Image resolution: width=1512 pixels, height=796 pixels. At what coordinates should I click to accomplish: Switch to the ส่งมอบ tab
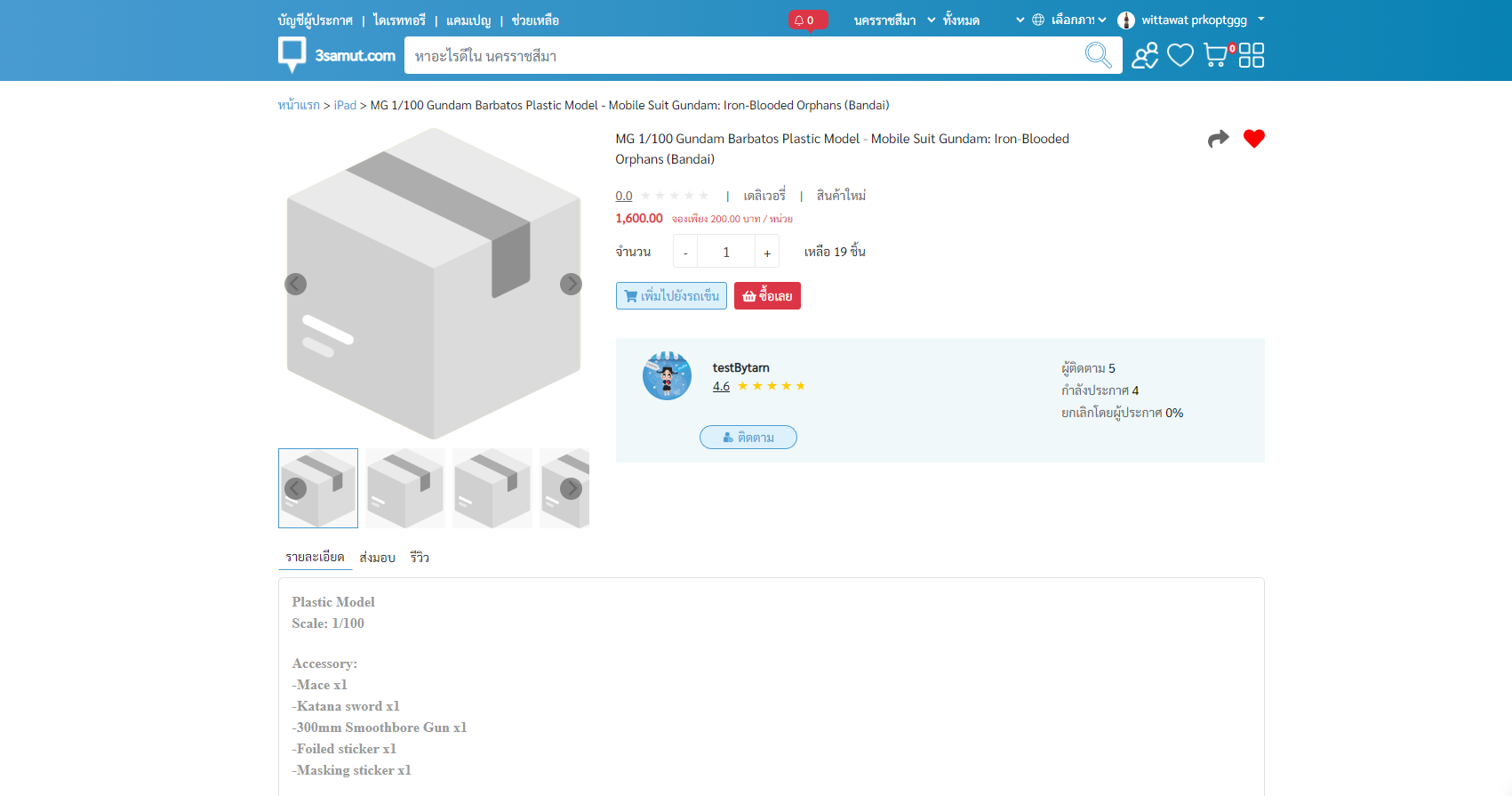pos(377,558)
